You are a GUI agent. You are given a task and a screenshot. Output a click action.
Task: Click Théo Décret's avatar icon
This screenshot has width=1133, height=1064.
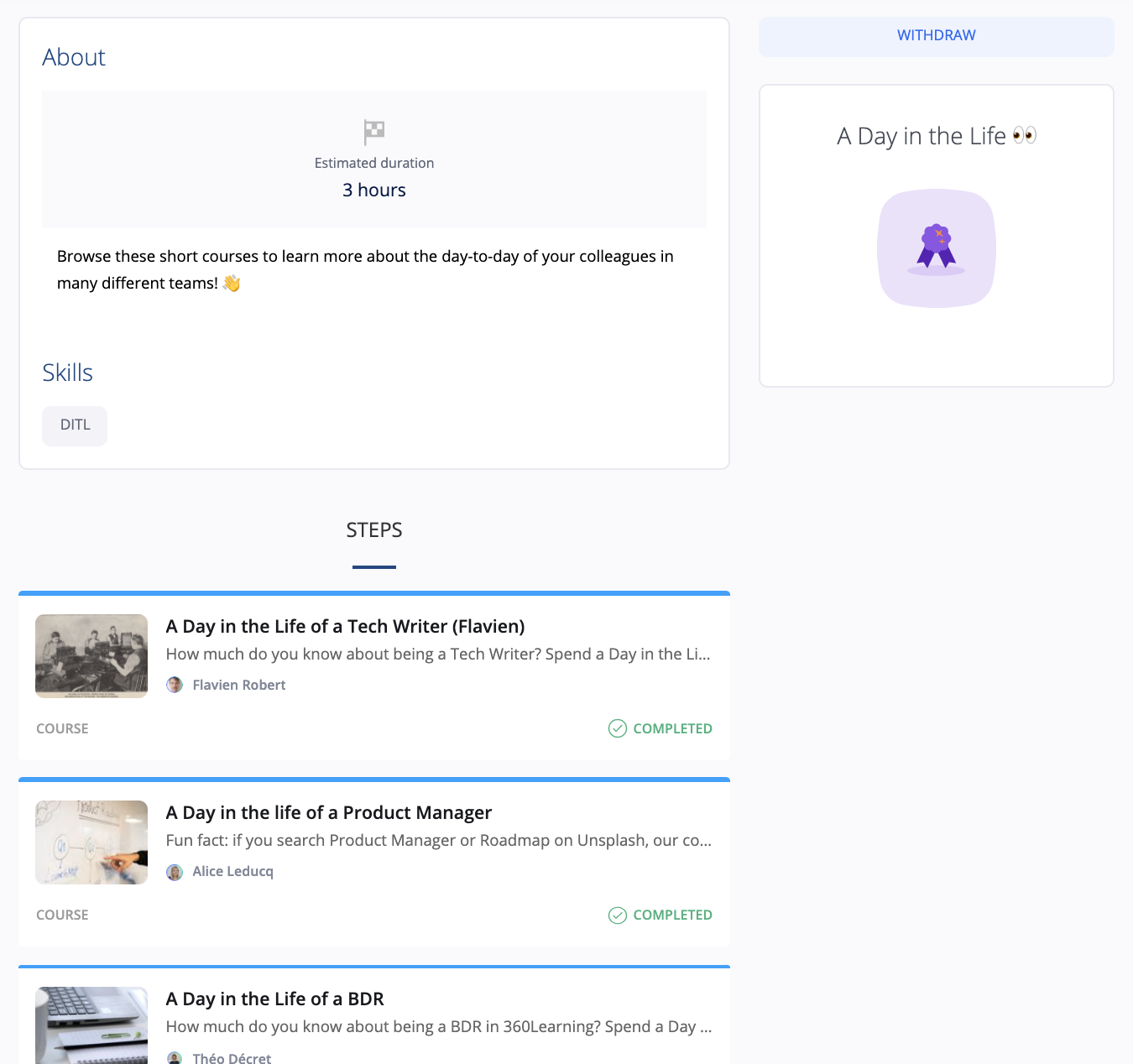[x=175, y=1058]
